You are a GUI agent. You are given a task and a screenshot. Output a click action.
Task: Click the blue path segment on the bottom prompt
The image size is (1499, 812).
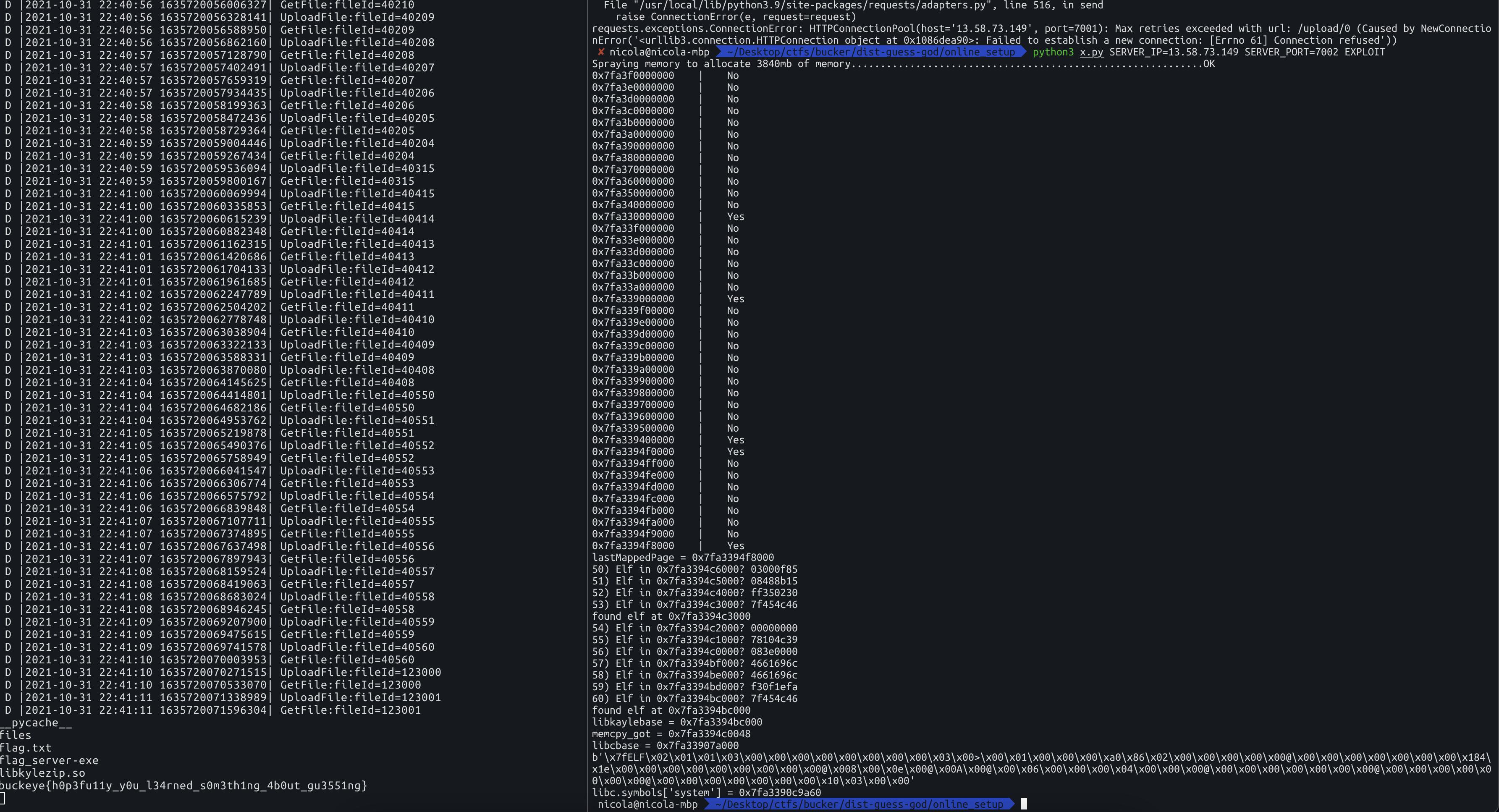point(859,804)
